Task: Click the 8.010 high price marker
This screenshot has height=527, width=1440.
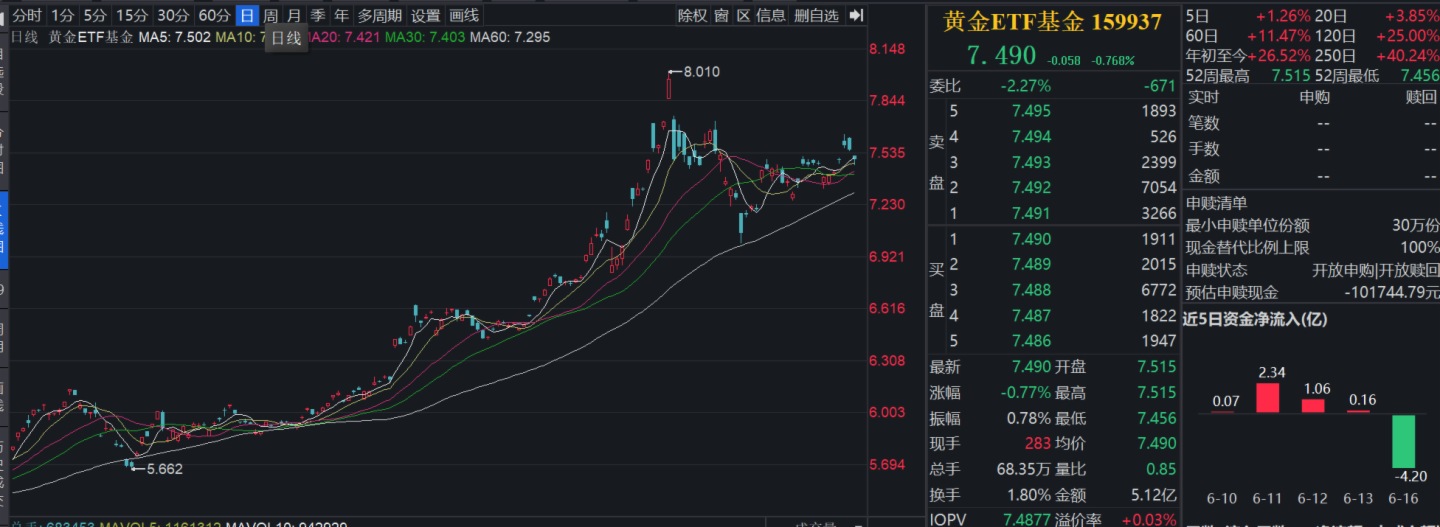Action: pos(700,72)
